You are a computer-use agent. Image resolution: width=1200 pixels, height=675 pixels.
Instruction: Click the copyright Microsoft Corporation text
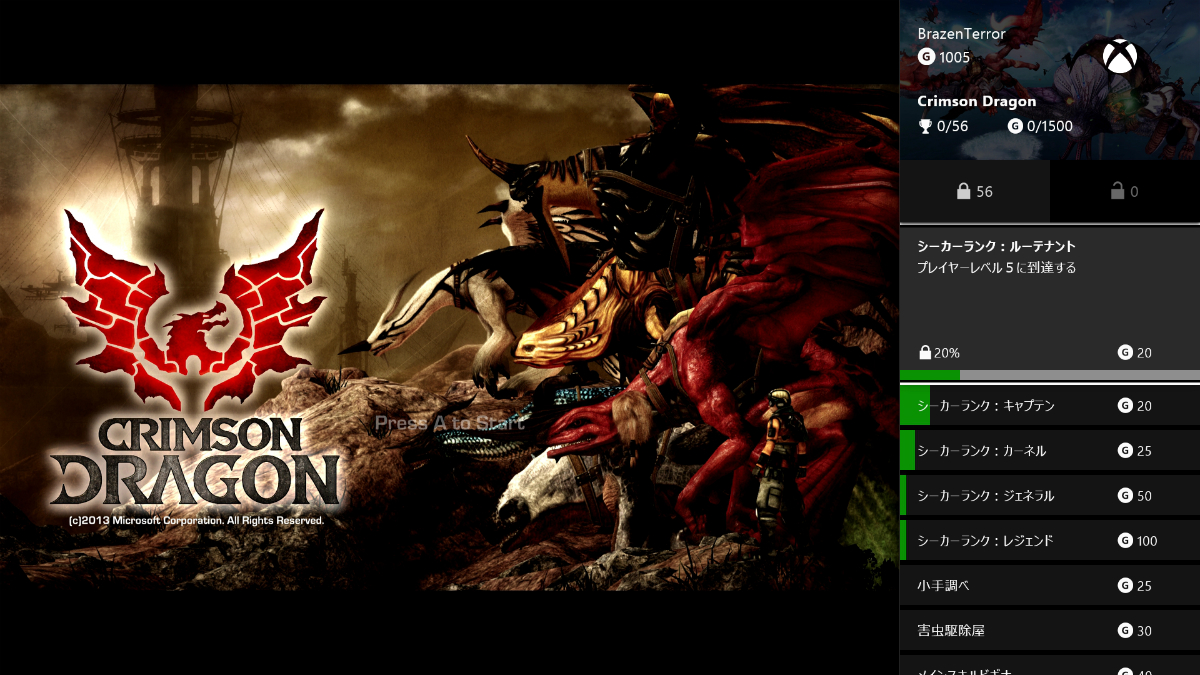[x=196, y=521]
